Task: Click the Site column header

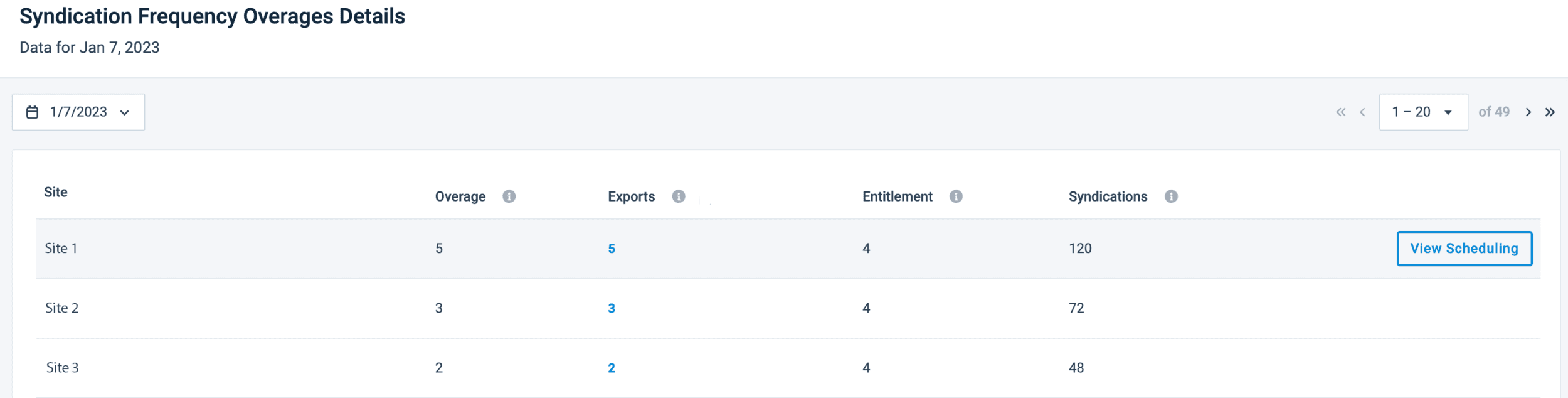Action: (x=56, y=192)
